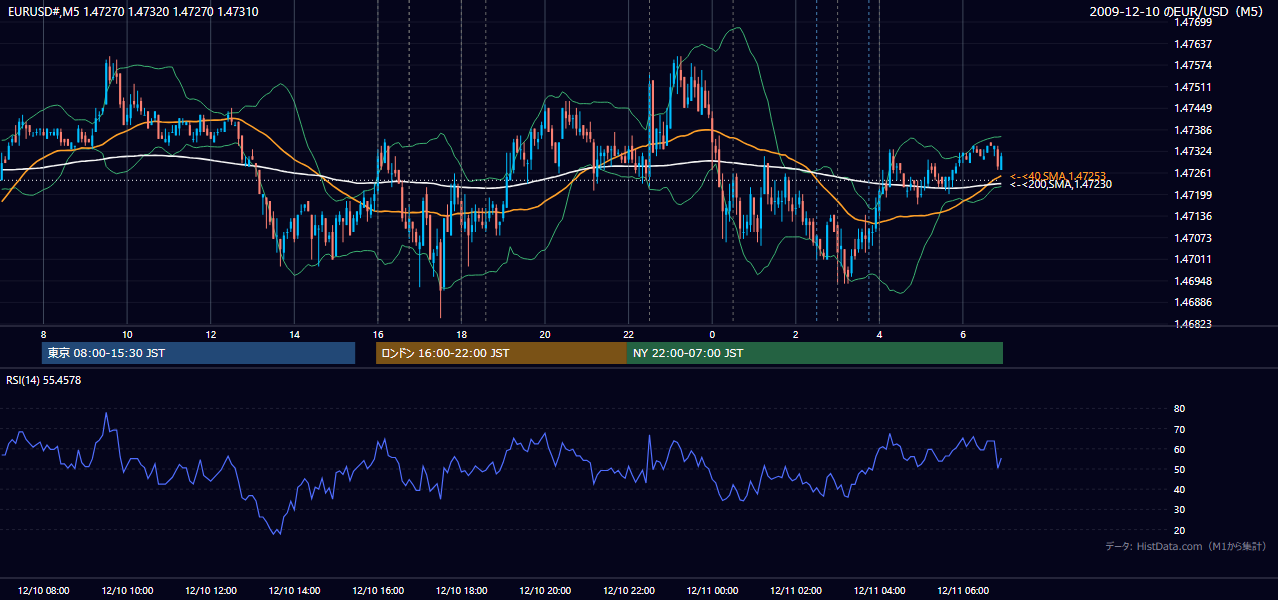Click RSI scale value 70

click(1179, 429)
